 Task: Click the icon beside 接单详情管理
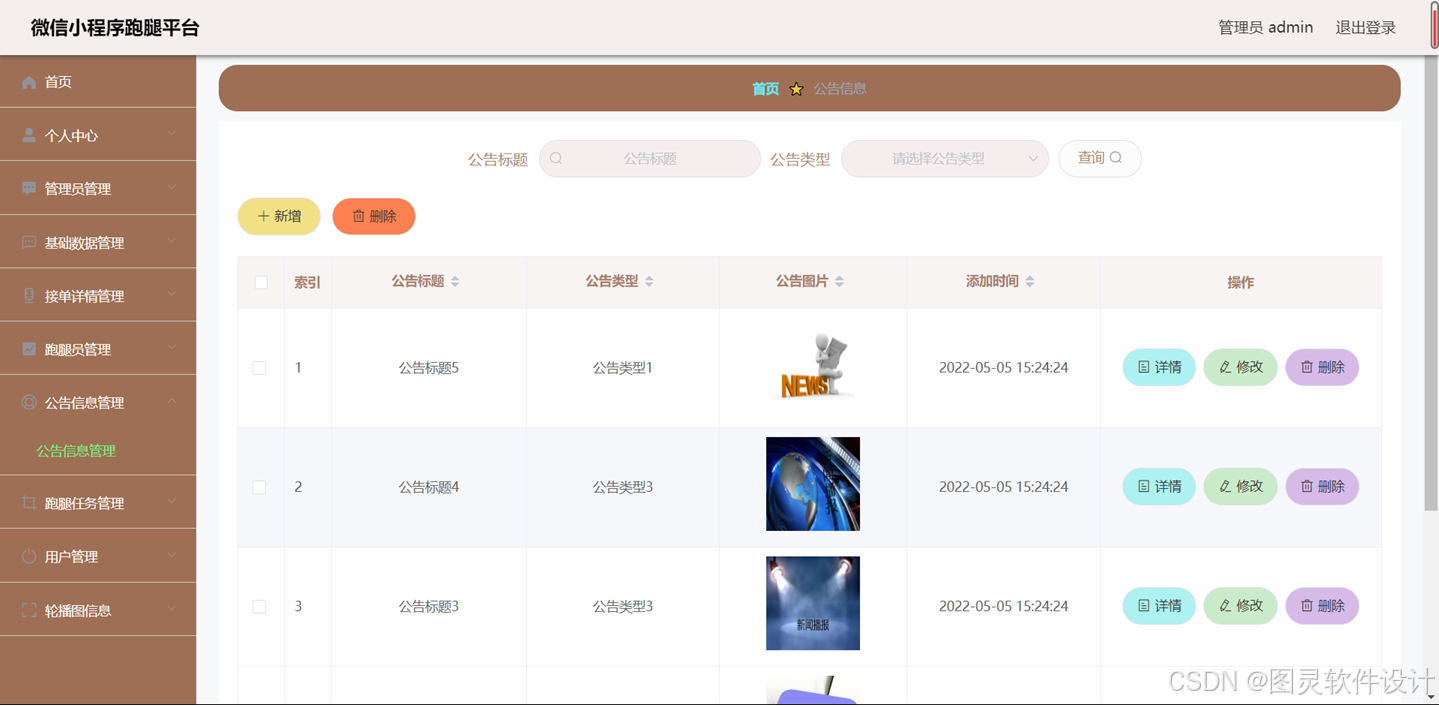point(29,295)
